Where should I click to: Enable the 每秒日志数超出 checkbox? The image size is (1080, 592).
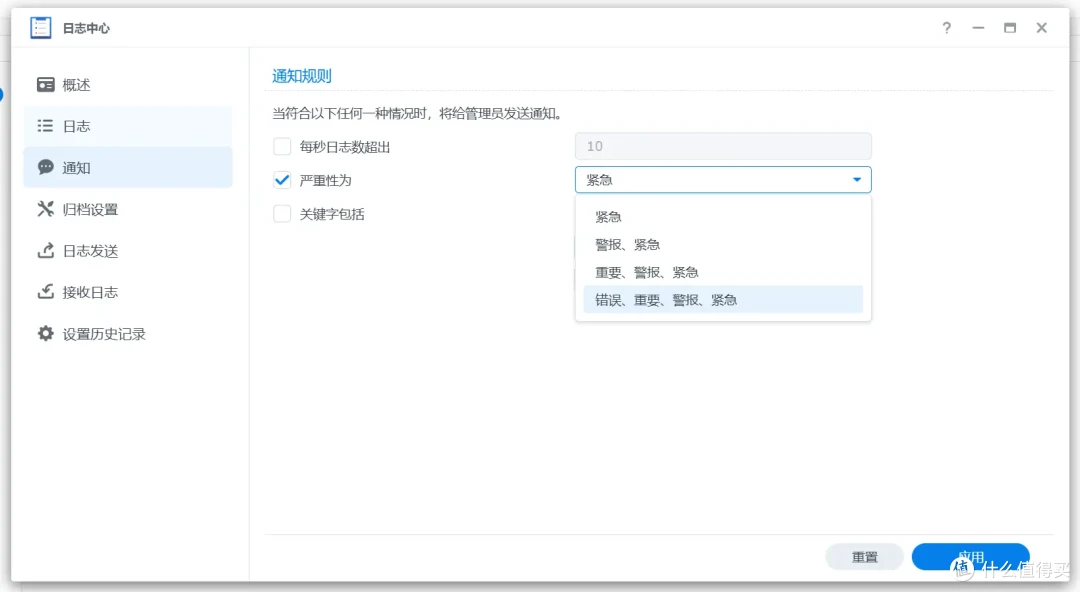point(282,146)
